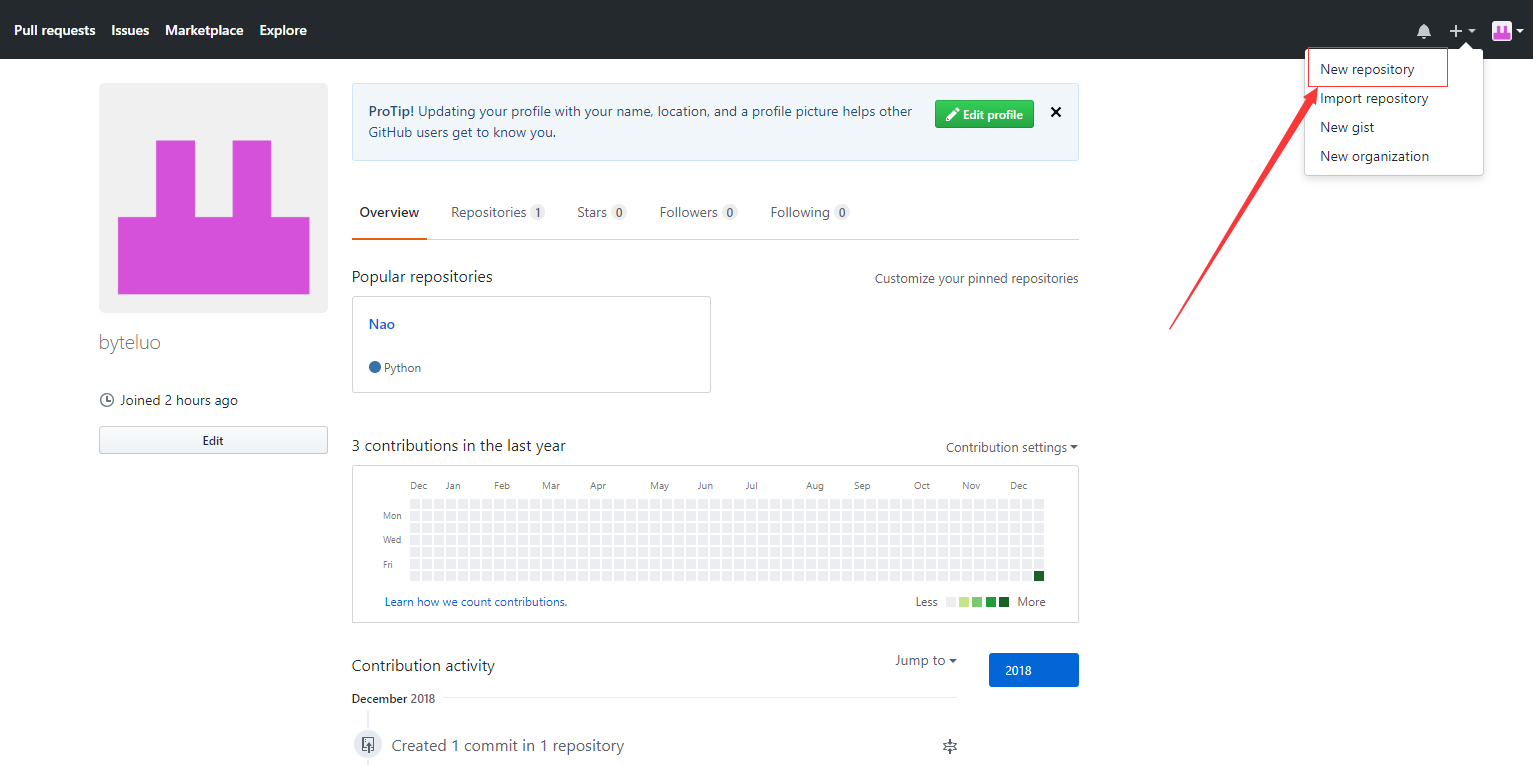Click the large pink profile avatar
Screen dimensions: 1533x765
pyautogui.click(x=213, y=198)
